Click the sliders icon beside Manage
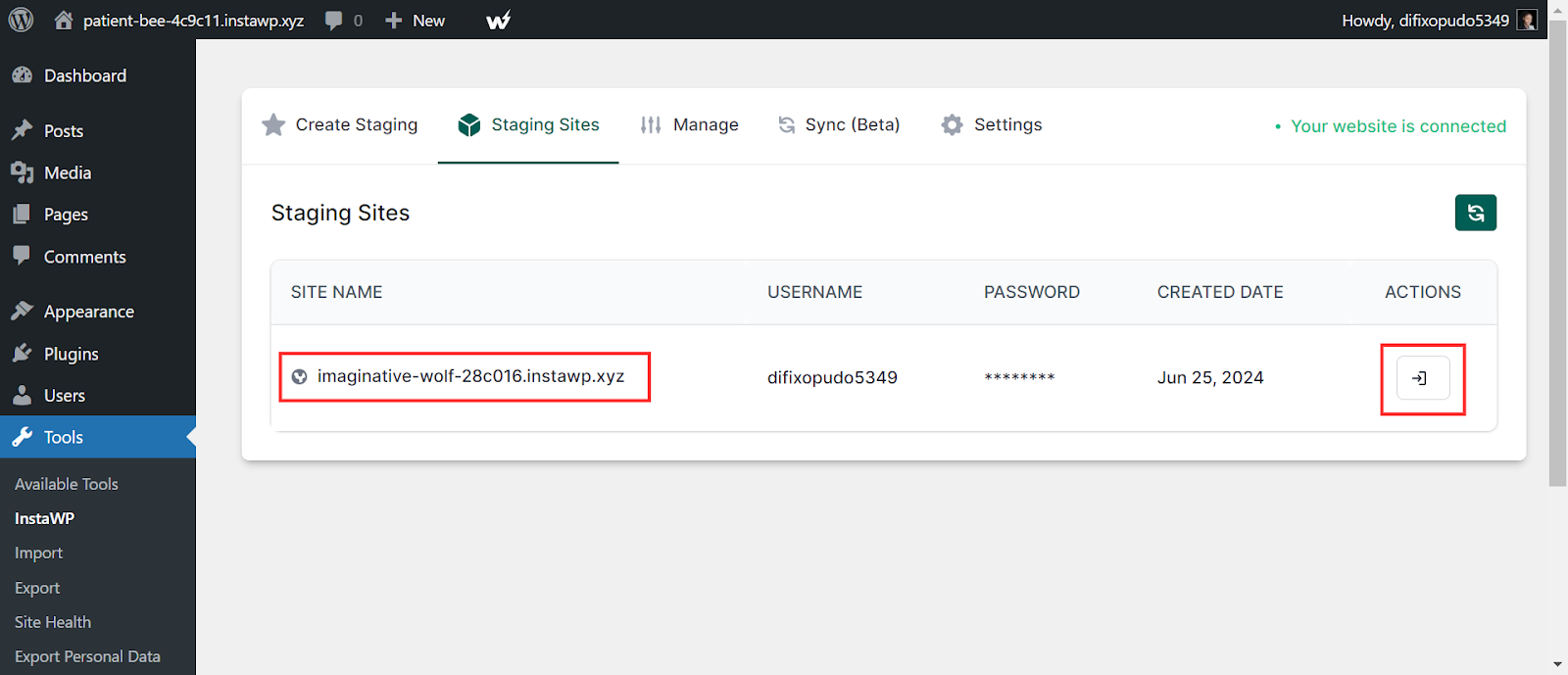Image resolution: width=1568 pixels, height=675 pixels. 651,124
